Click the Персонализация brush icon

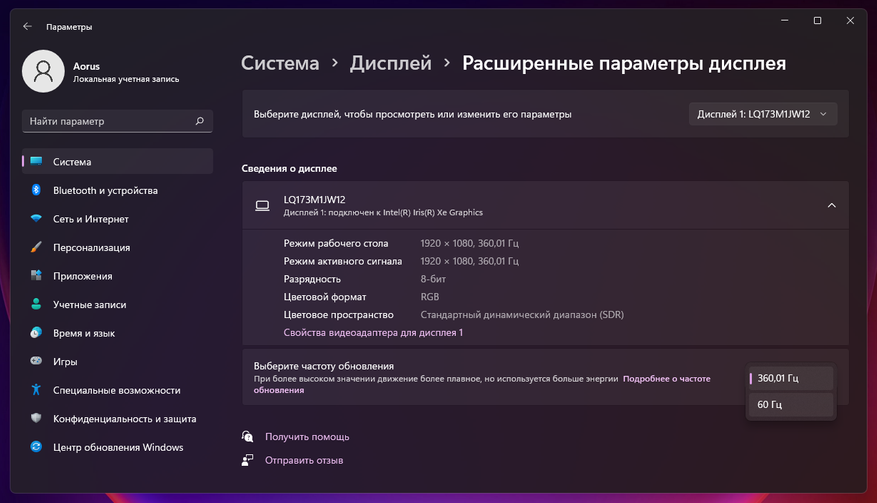point(36,247)
